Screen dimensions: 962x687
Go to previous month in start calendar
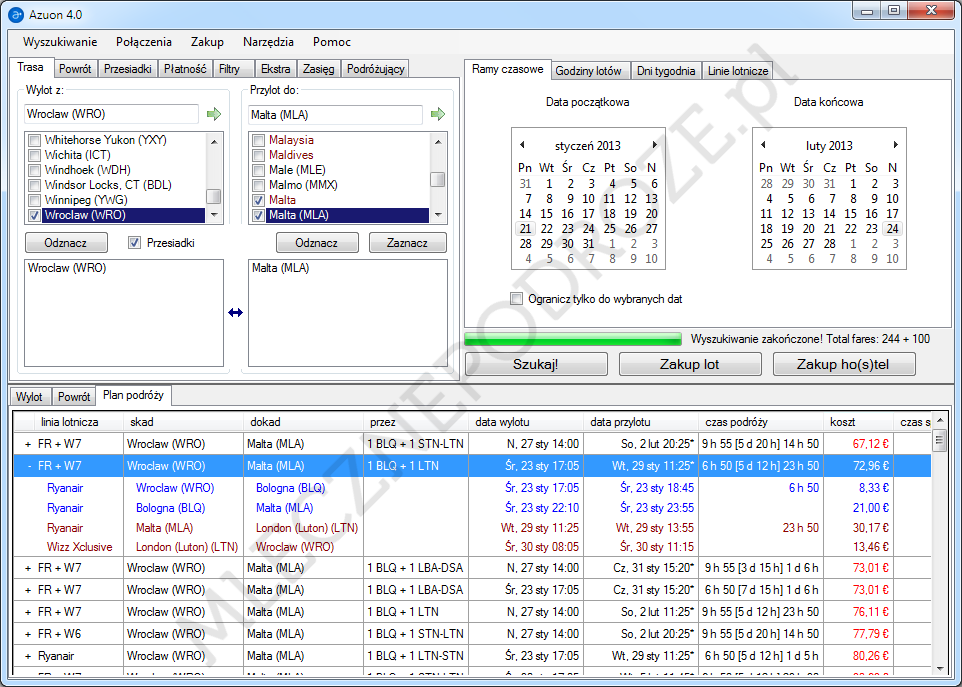pos(522,146)
